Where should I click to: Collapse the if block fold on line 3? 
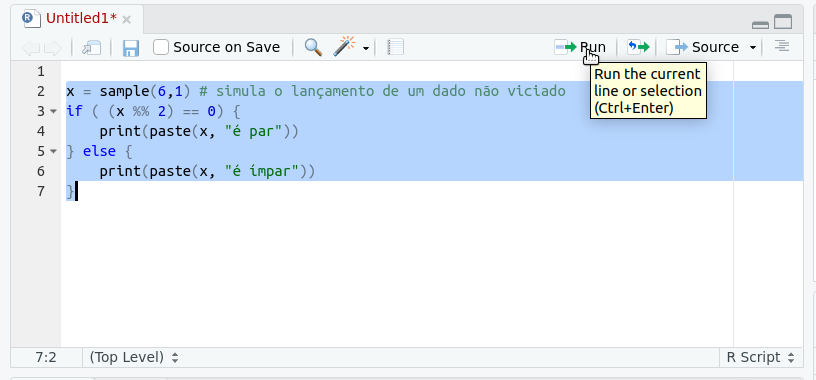(53, 111)
